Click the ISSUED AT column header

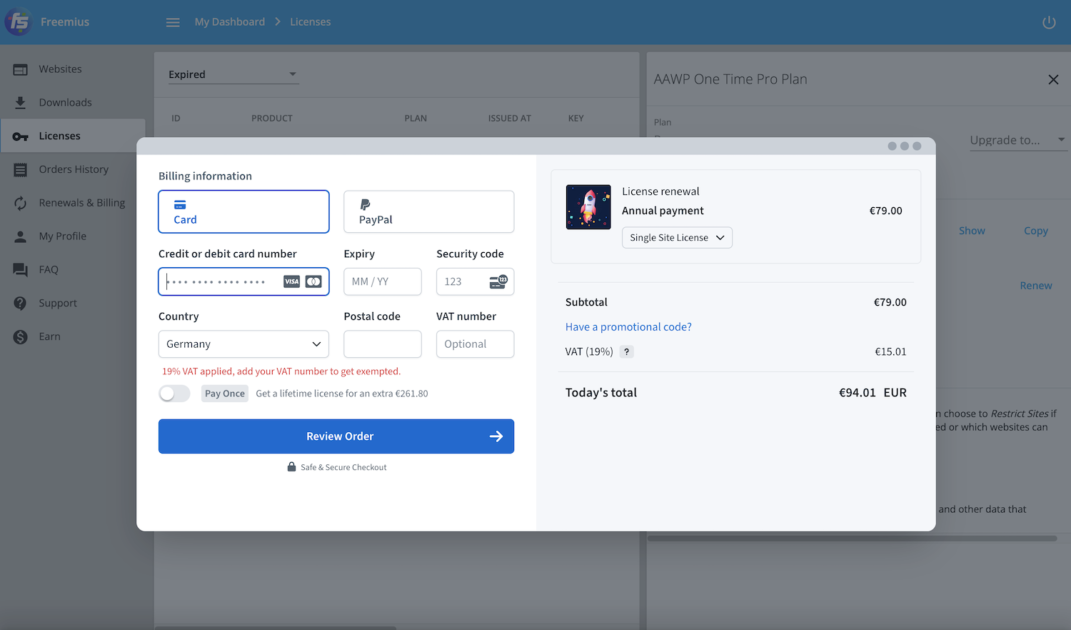pyautogui.click(x=510, y=118)
